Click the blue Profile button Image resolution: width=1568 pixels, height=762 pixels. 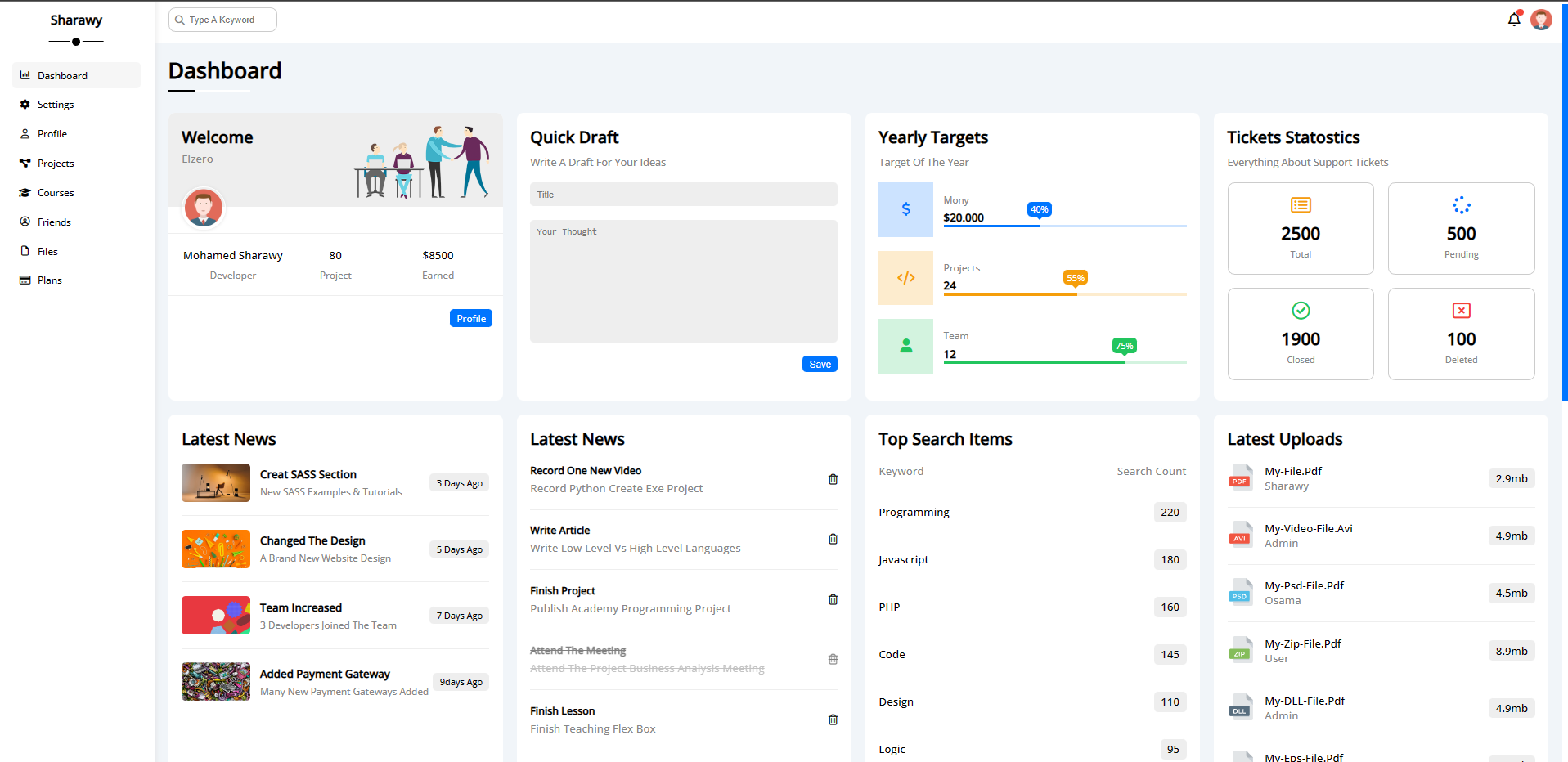tap(470, 318)
